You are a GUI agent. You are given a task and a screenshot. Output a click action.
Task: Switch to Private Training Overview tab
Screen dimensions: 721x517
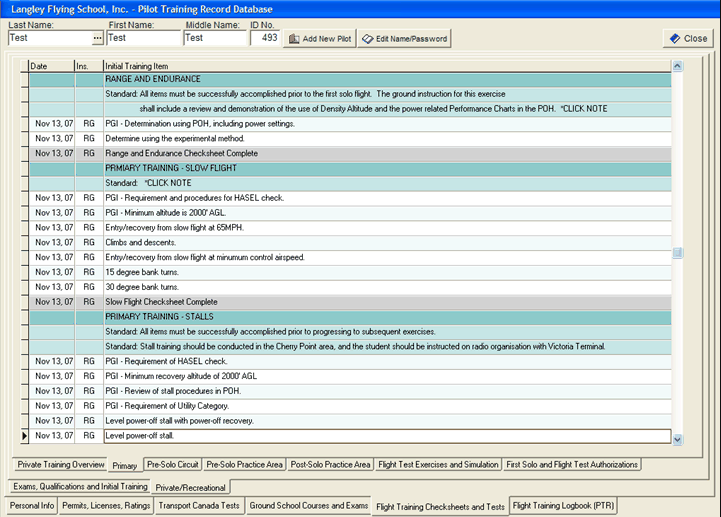[61, 465]
